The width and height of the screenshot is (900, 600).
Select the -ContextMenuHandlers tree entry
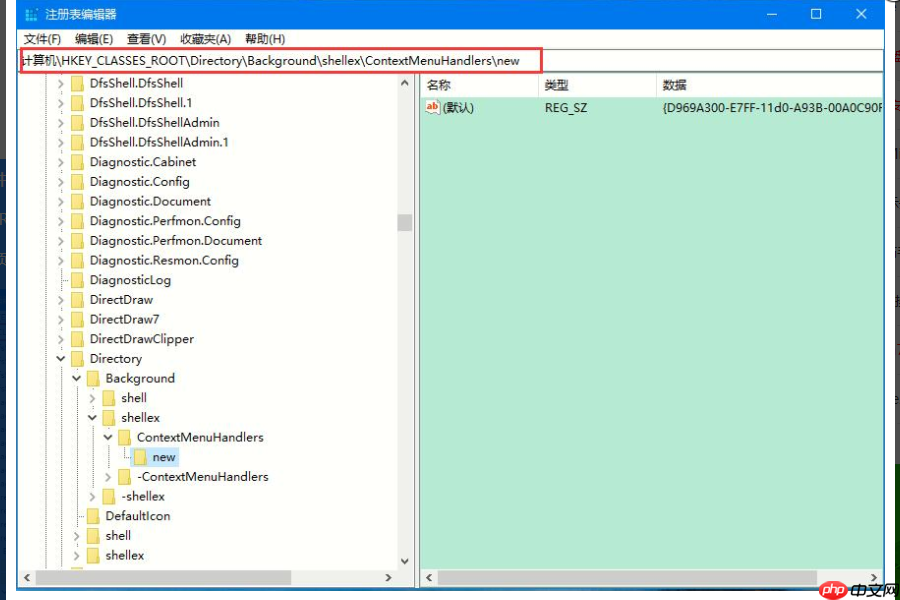[x=203, y=477]
